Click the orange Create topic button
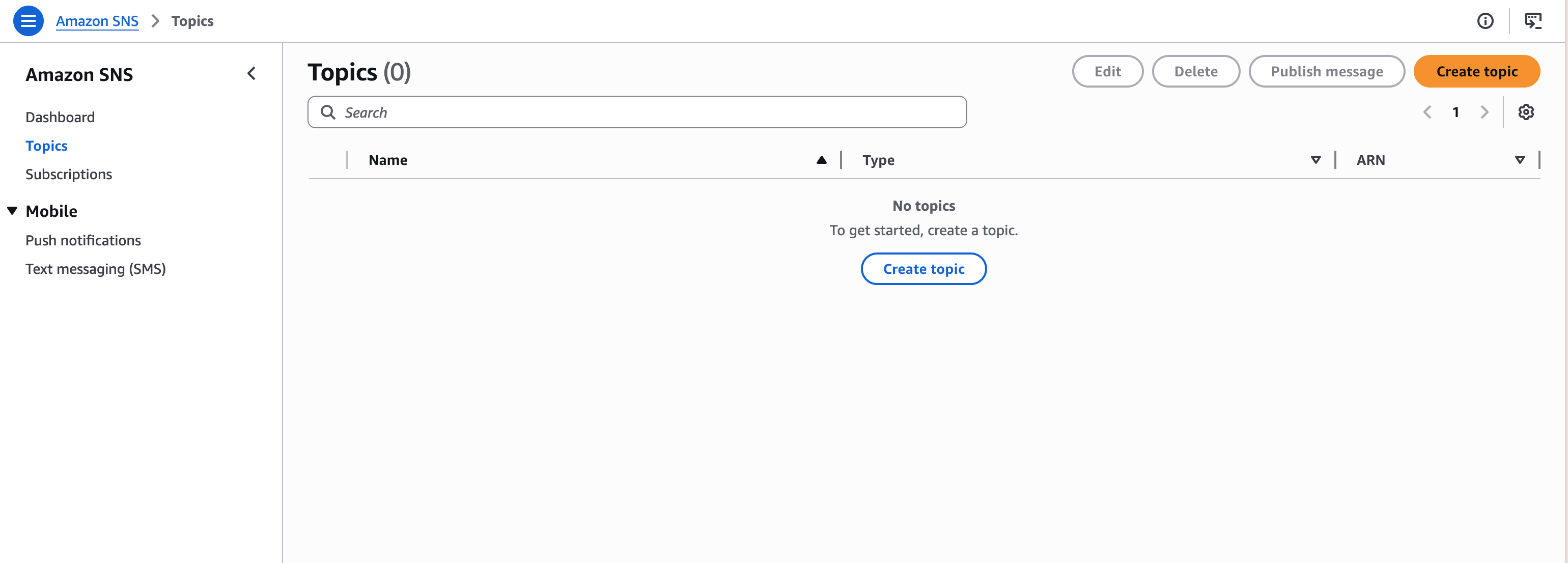1568x563 pixels. pyautogui.click(x=1476, y=71)
